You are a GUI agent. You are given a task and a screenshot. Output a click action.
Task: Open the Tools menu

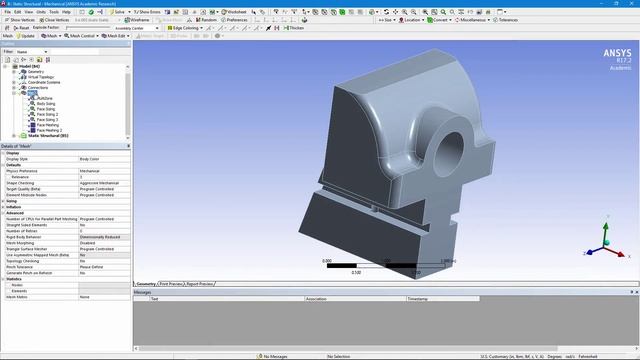click(x=54, y=12)
